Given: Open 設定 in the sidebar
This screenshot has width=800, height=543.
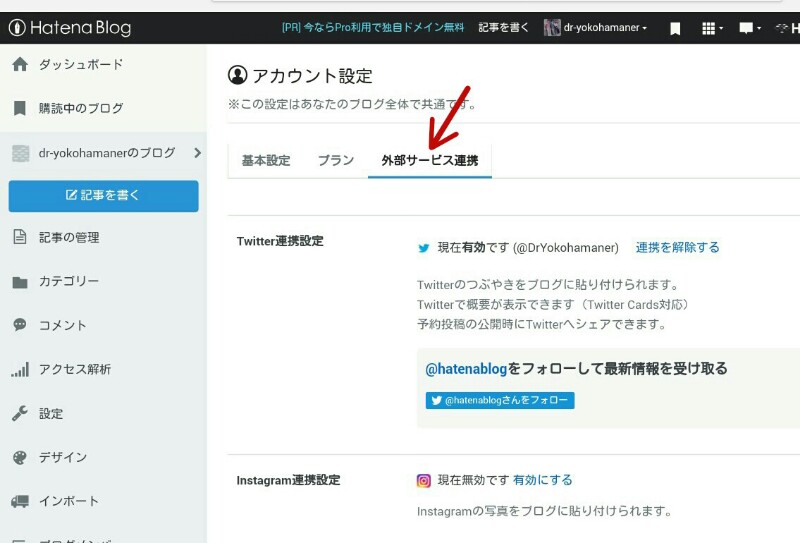Looking at the screenshot, I should point(51,413).
